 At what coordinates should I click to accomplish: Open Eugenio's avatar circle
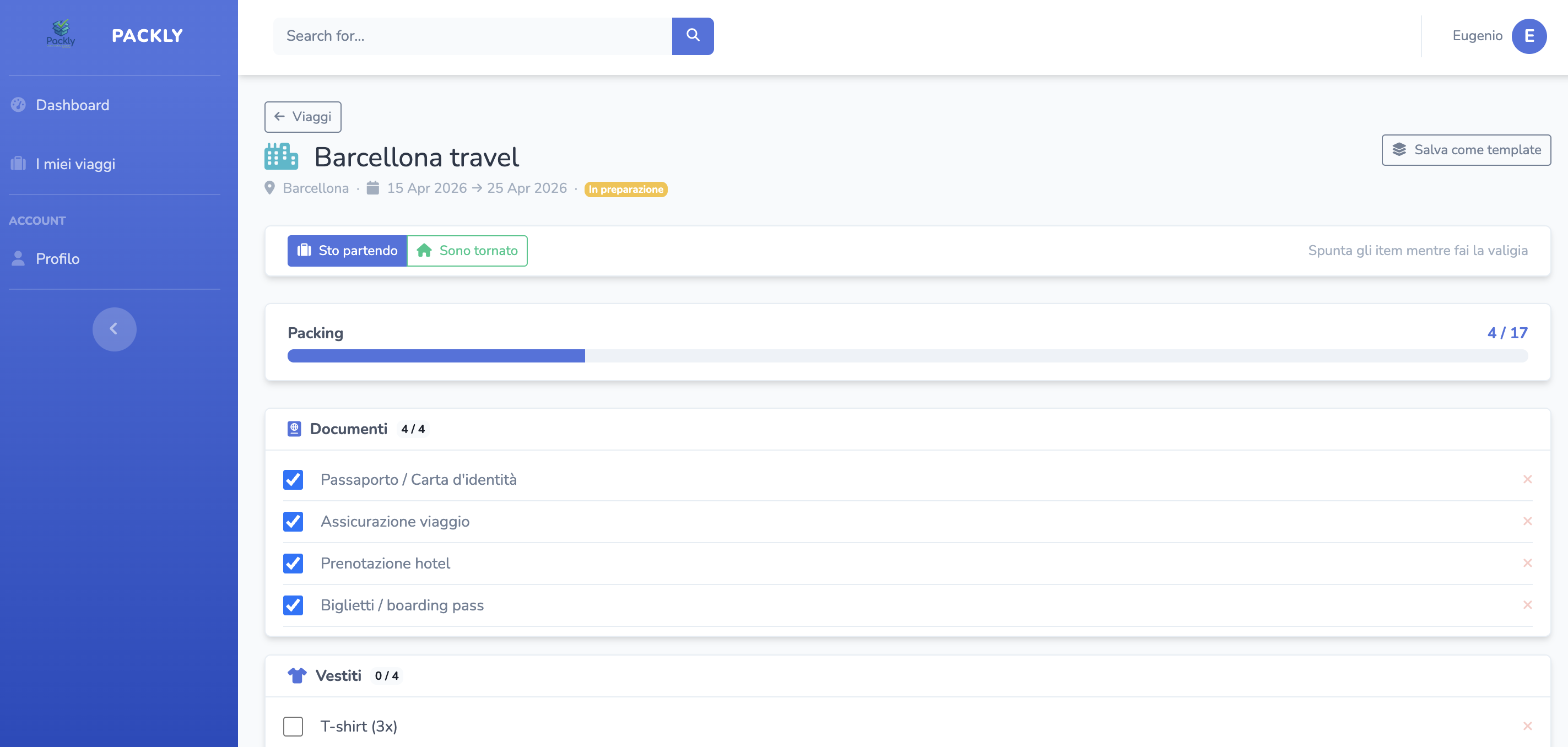1528,36
